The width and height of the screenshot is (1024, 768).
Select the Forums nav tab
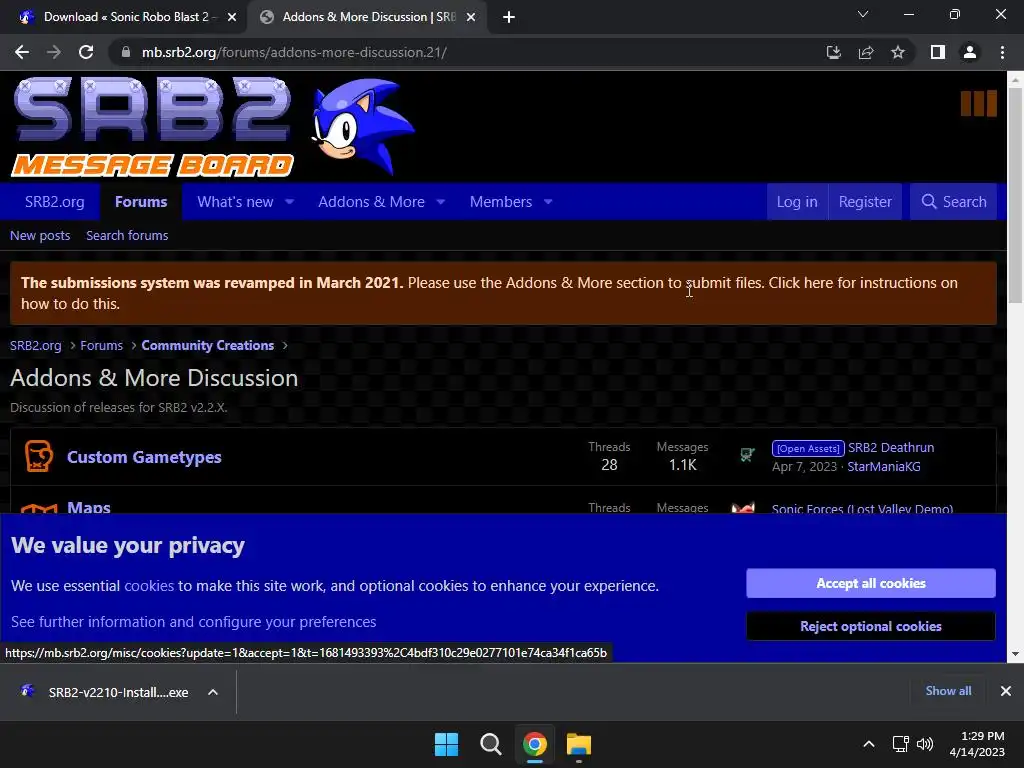click(141, 202)
